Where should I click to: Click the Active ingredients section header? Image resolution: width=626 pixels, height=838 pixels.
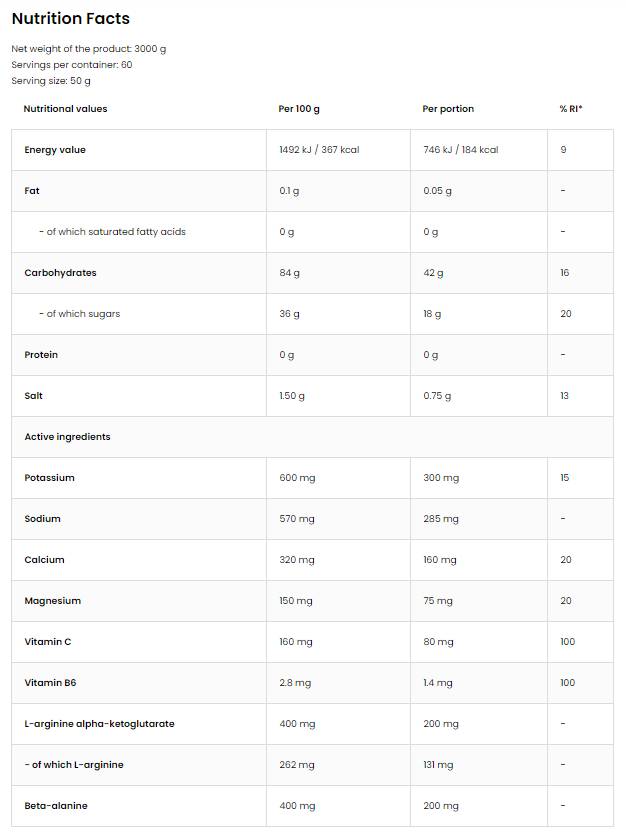point(67,437)
